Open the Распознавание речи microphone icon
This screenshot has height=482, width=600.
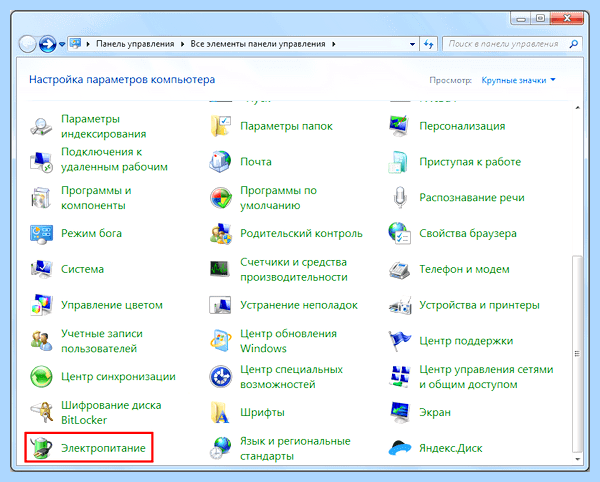coord(400,197)
